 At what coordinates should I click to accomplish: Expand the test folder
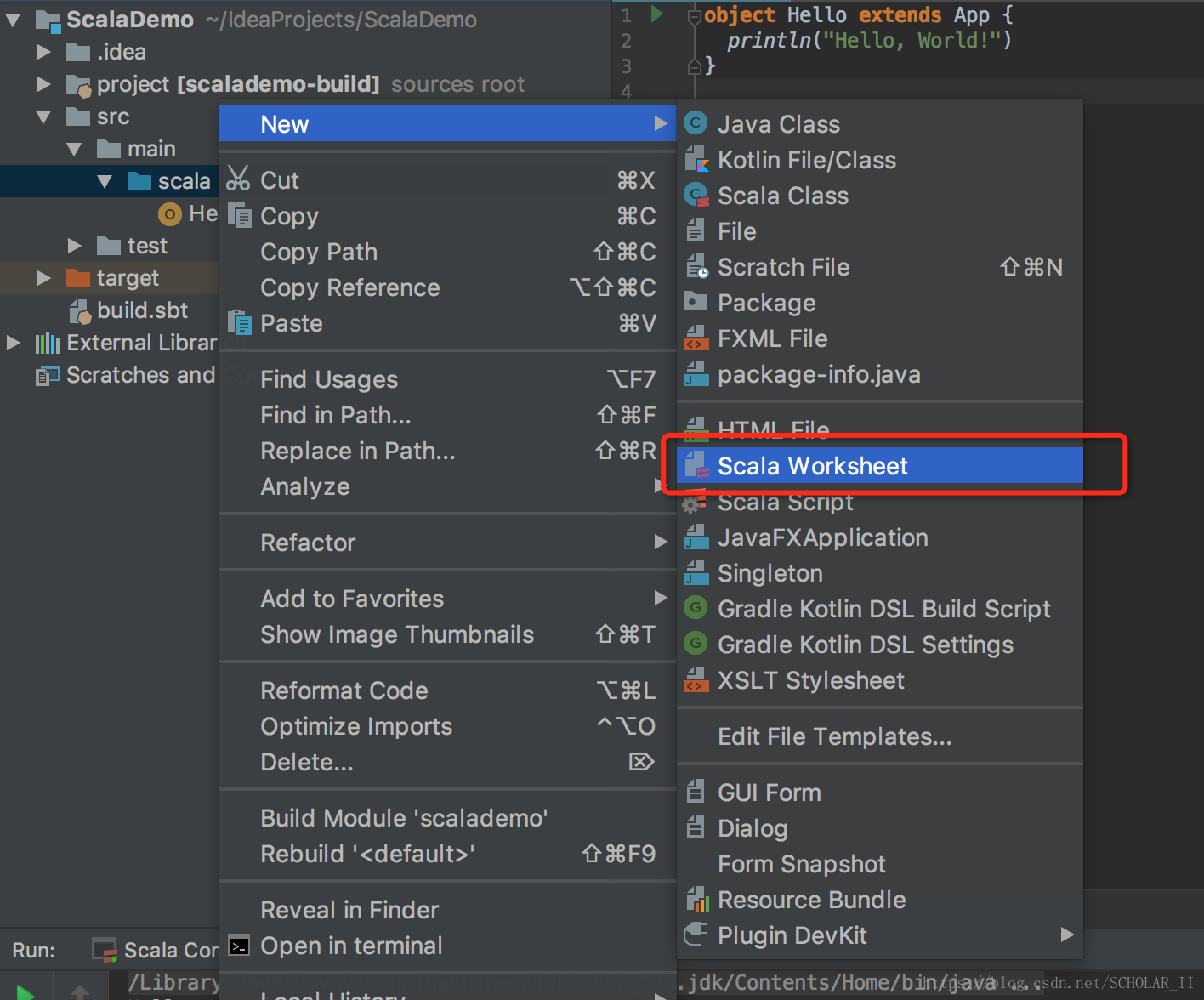[x=74, y=246]
